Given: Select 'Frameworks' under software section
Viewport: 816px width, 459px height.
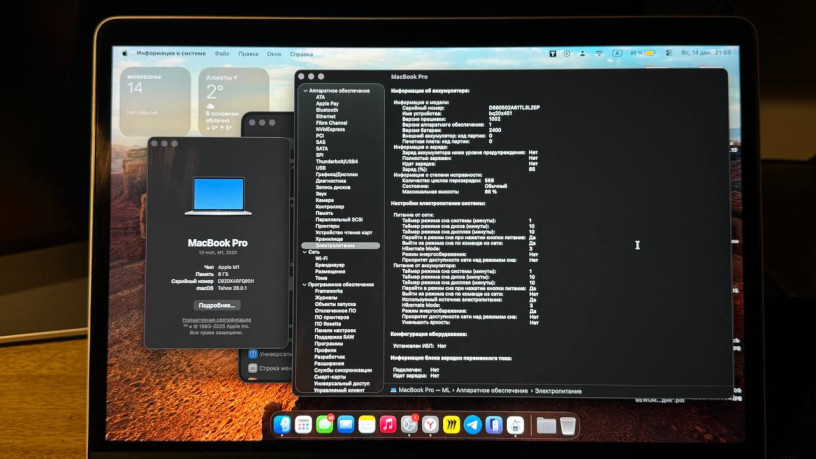Looking at the screenshot, I should click(329, 291).
